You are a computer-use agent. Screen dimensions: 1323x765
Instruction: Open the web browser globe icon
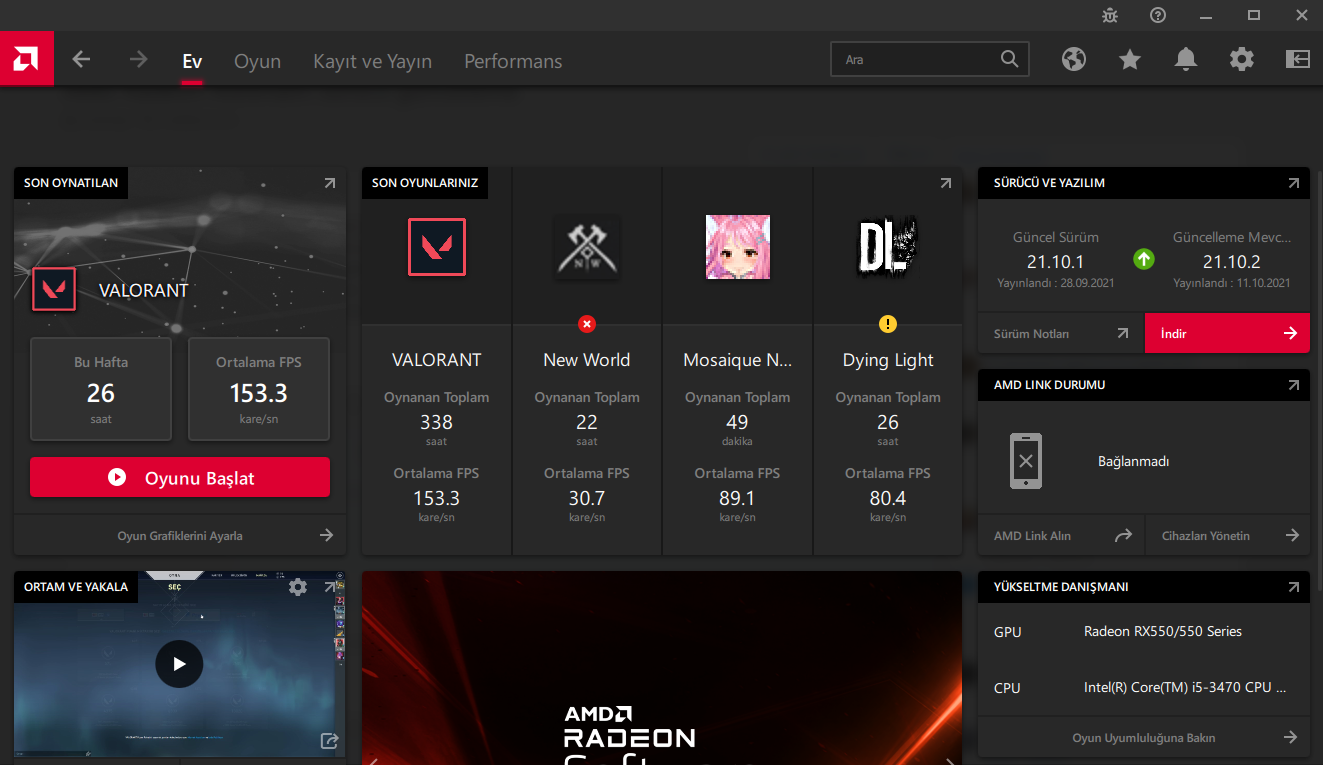[1074, 59]
